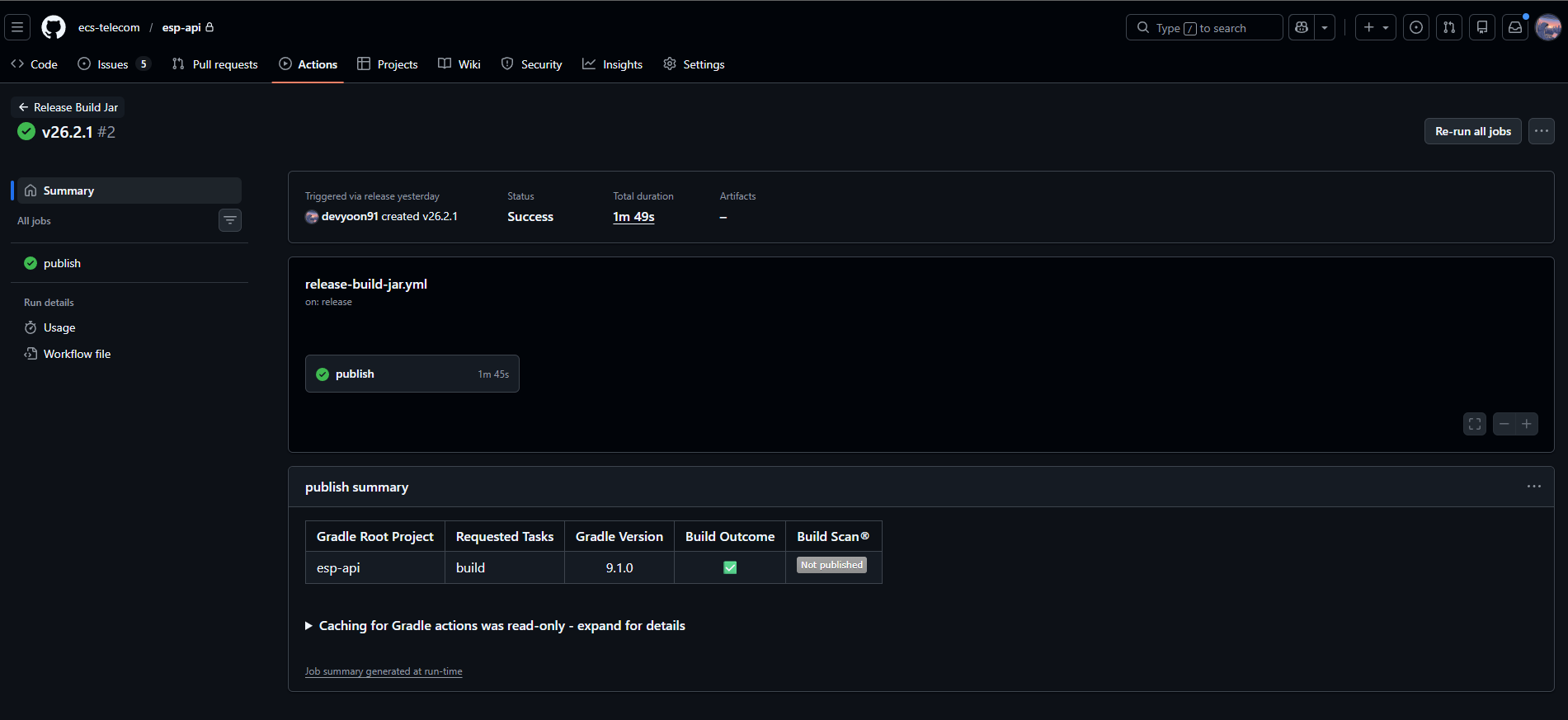Open notifications inbox
The width and height of the screenshot is (1568, 720).
(x=1515, y=27)
